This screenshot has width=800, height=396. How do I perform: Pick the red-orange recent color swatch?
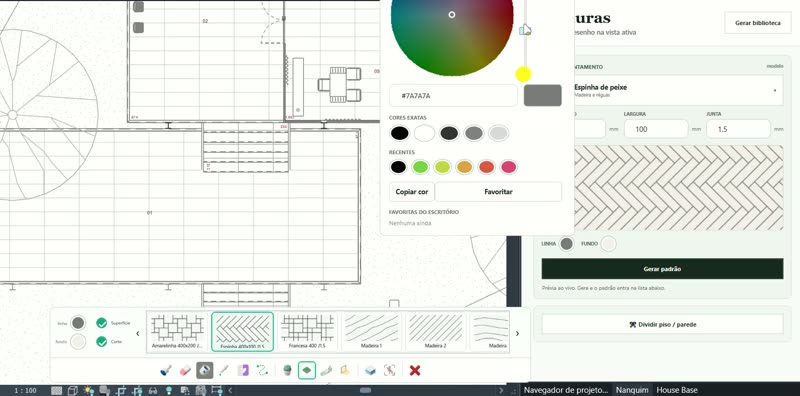pyautogui.click(x=486, y=167)
